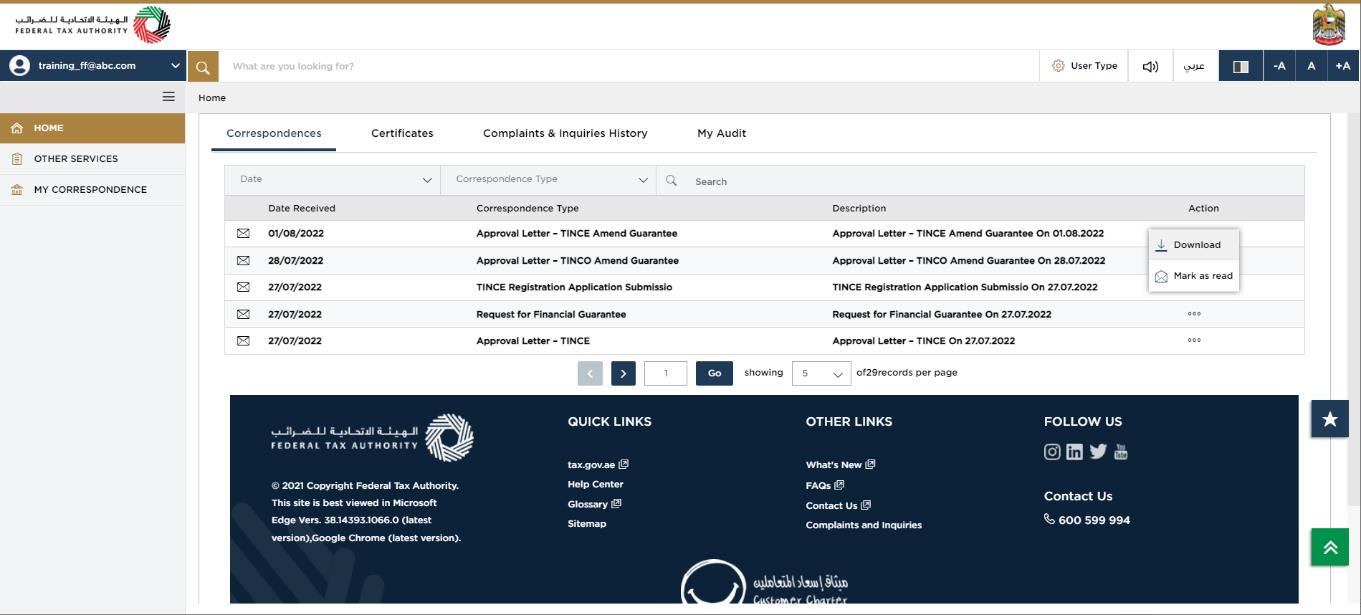Toggle the high-contrast mode icon
The height and width of the screenshot is (615, 1361).
pos(1241,66)
